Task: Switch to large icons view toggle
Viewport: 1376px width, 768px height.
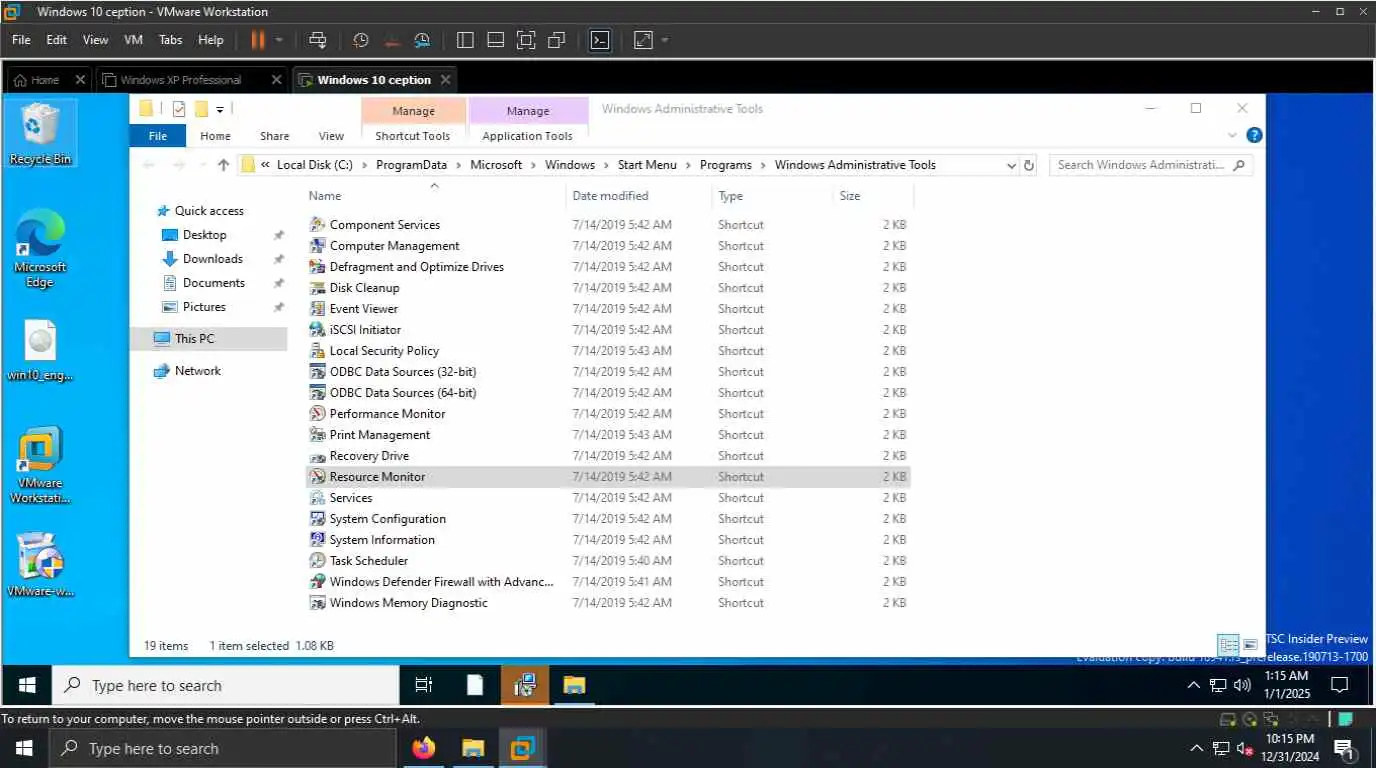Action: coord(1250,645)
